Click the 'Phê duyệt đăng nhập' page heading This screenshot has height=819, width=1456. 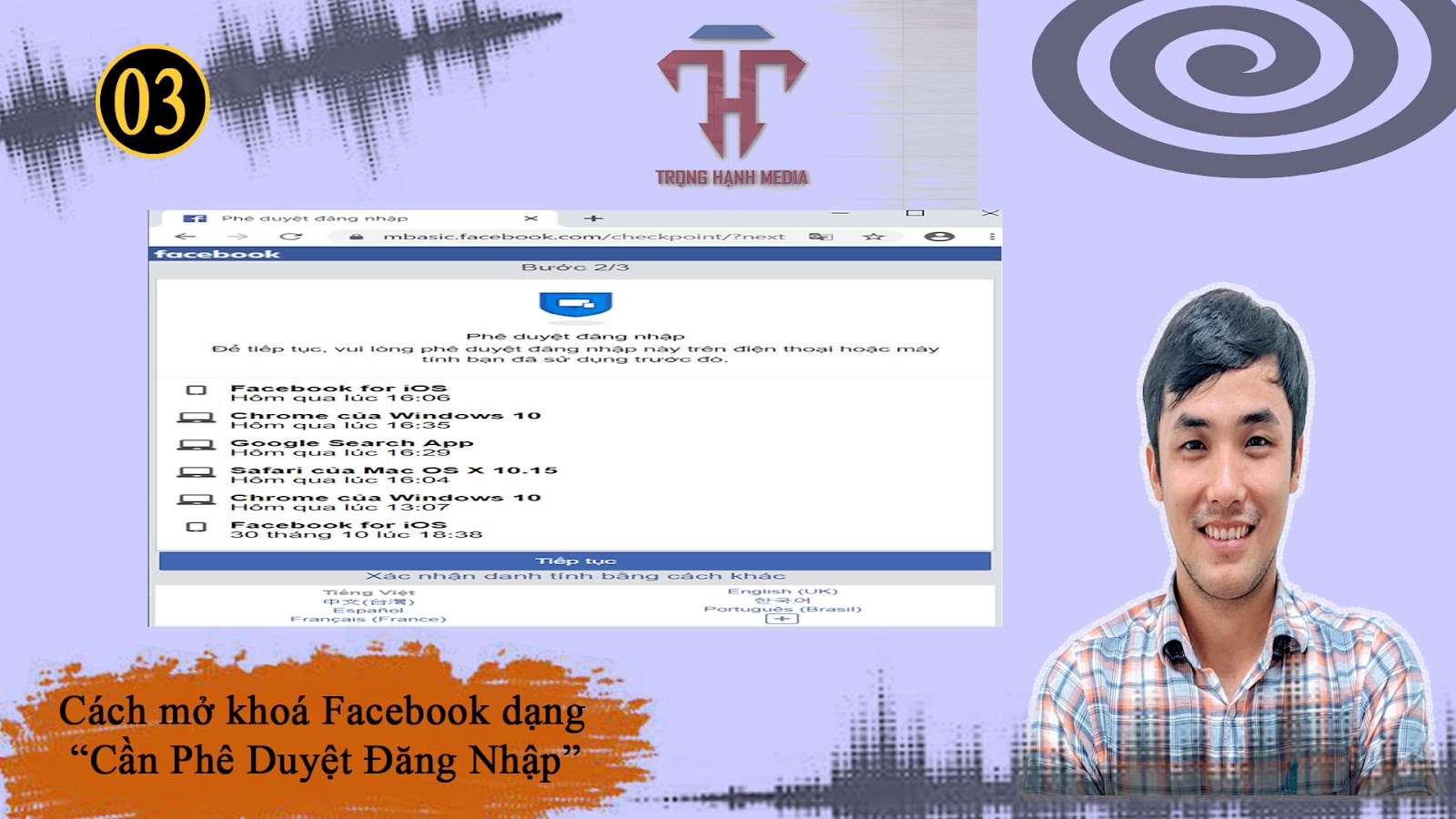point(575,337)
